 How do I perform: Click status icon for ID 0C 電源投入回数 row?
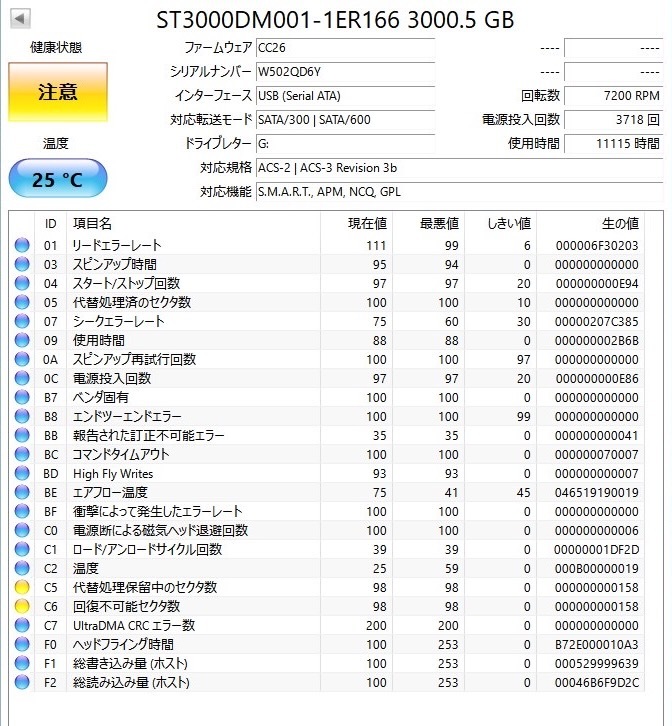pyautogui.click(x=22, y=378)
